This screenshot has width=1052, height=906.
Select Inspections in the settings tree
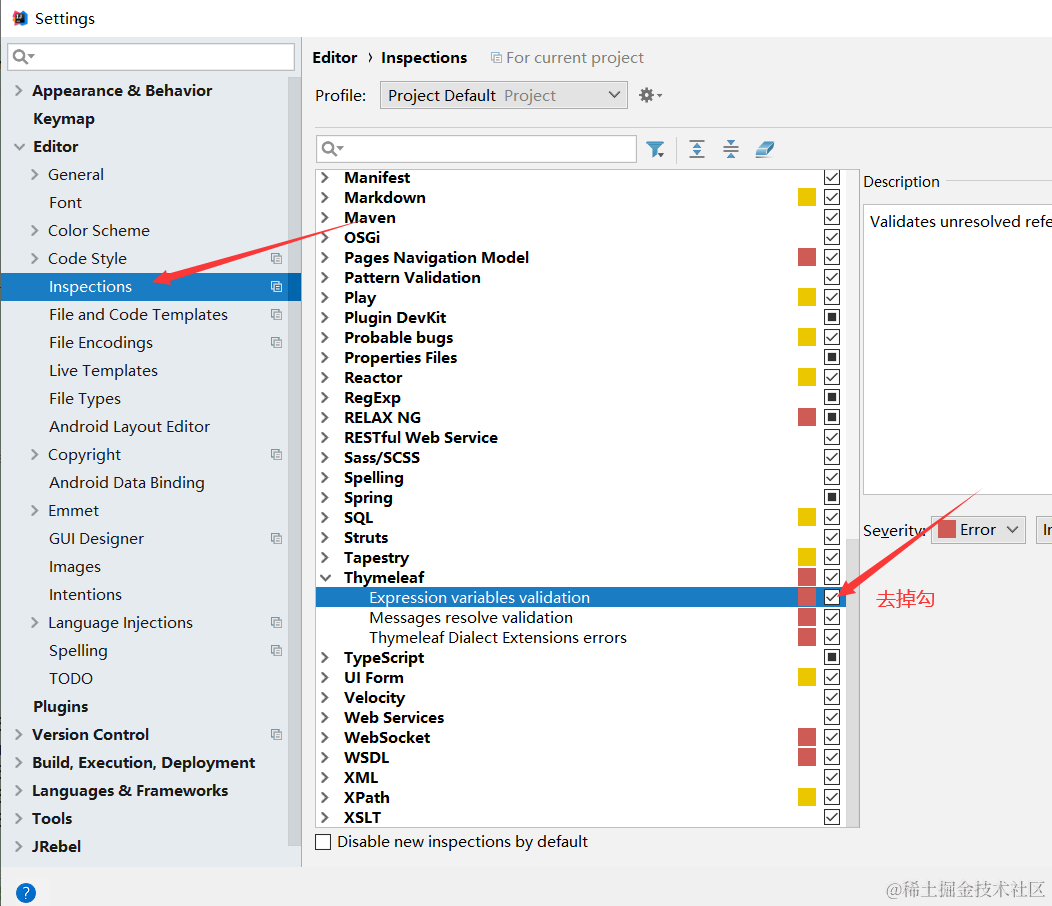click(151, 287)
